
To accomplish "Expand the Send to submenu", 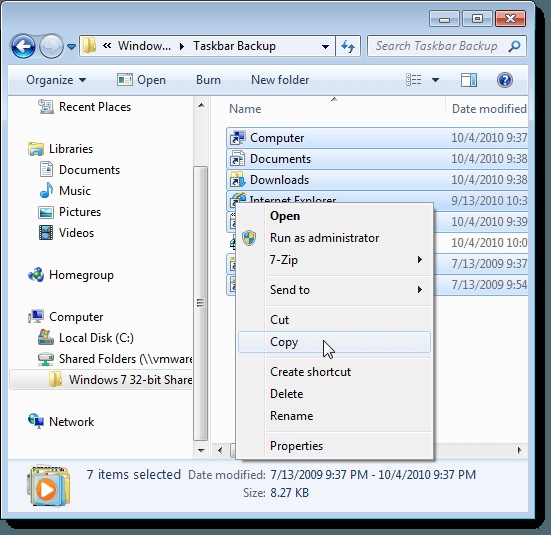I will pyautogui.click(x=334, y=290).
